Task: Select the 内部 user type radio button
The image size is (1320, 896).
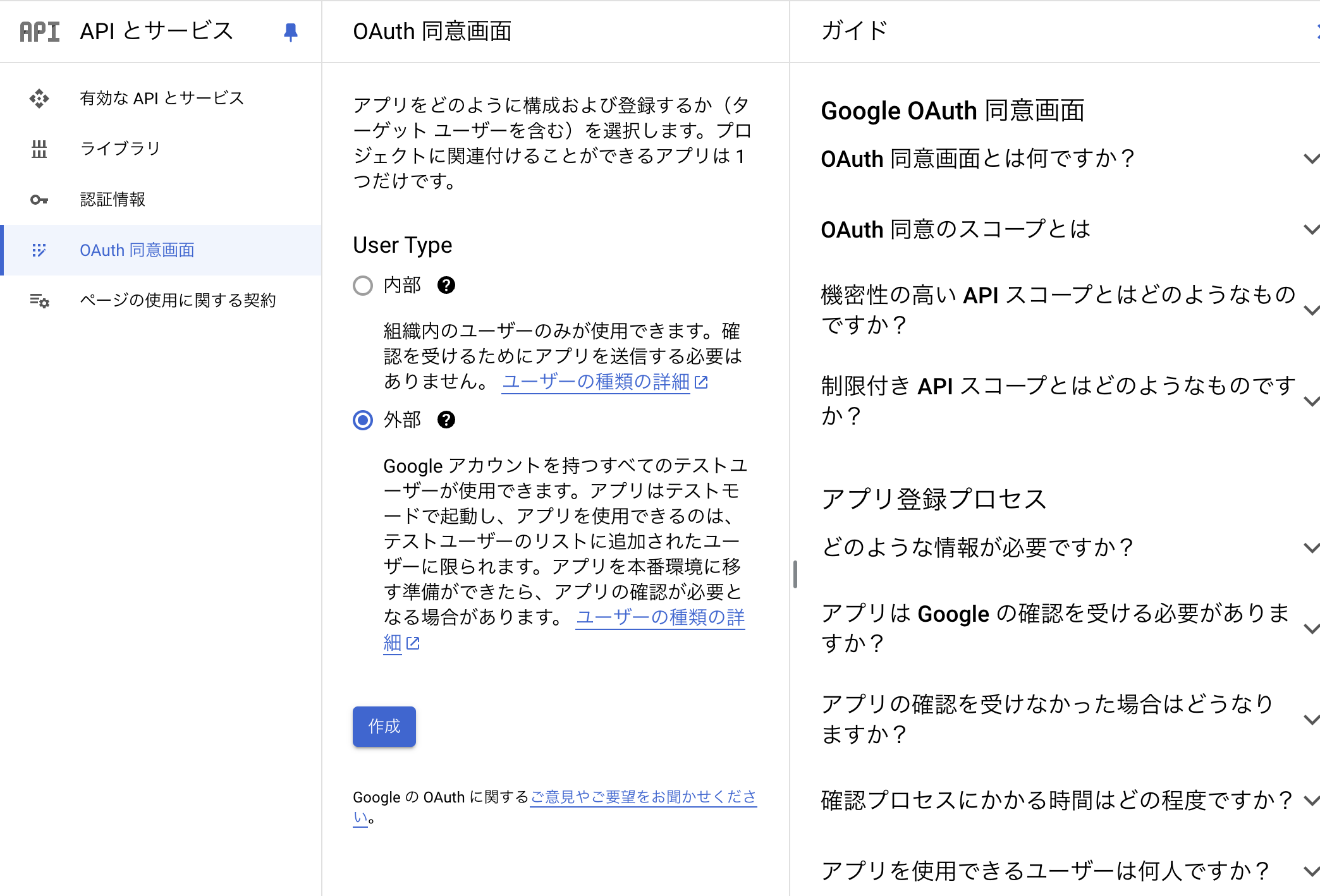Action: click(363, 286)
